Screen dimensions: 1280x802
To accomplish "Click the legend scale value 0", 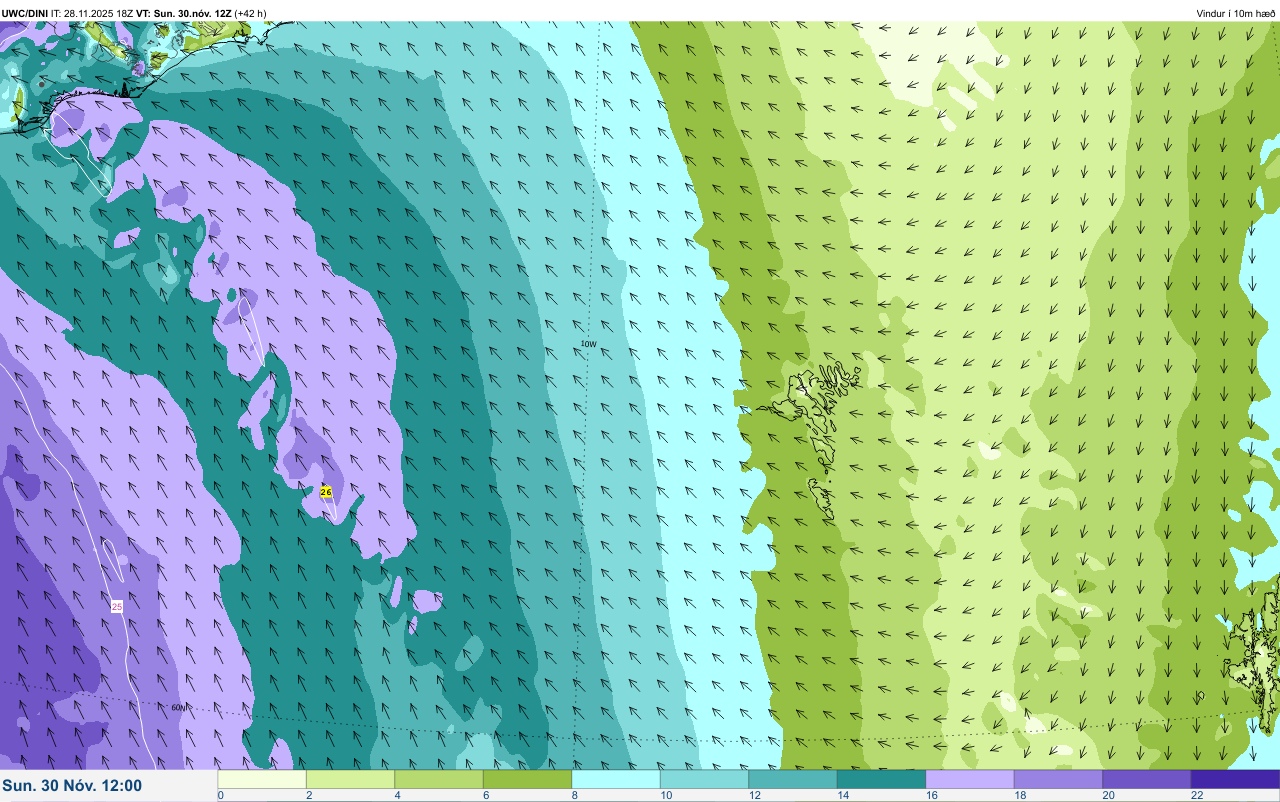I will (220, 795).
